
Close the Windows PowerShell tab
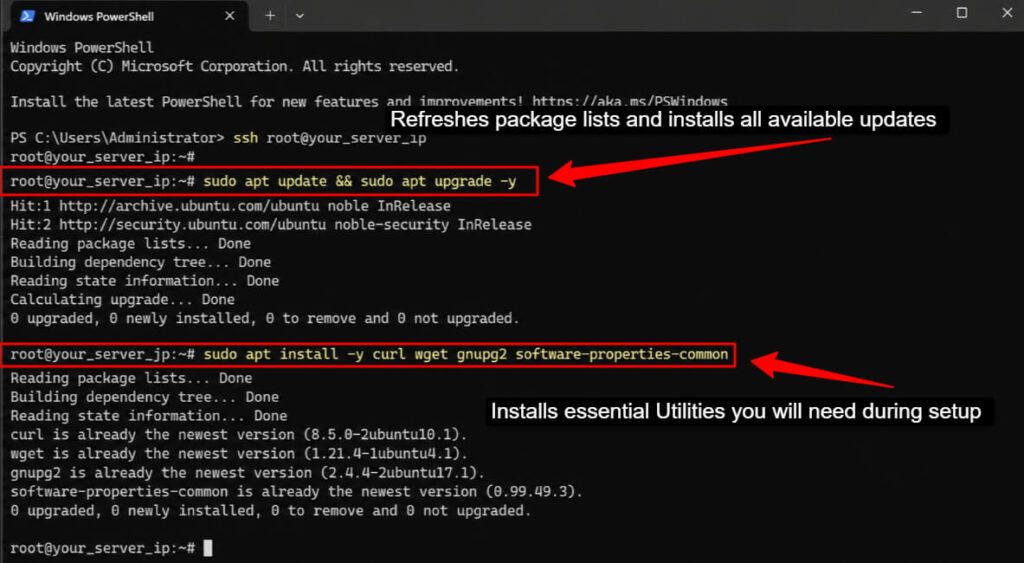tap(230, 16)
